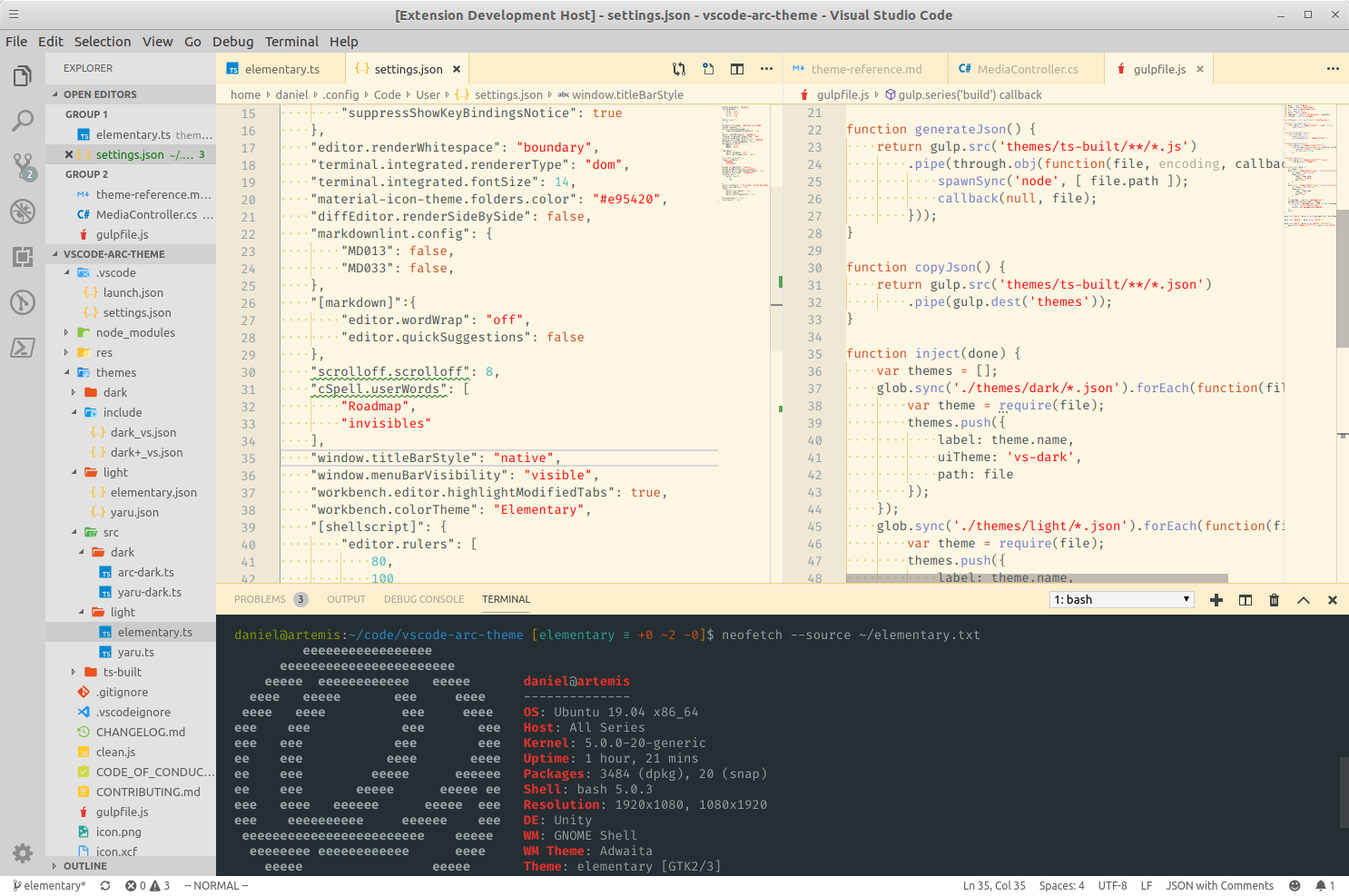Change JSON with Comments language mode
Image resolution: width=1349 pixels, height=896 pixels.
coord(1220,886)
